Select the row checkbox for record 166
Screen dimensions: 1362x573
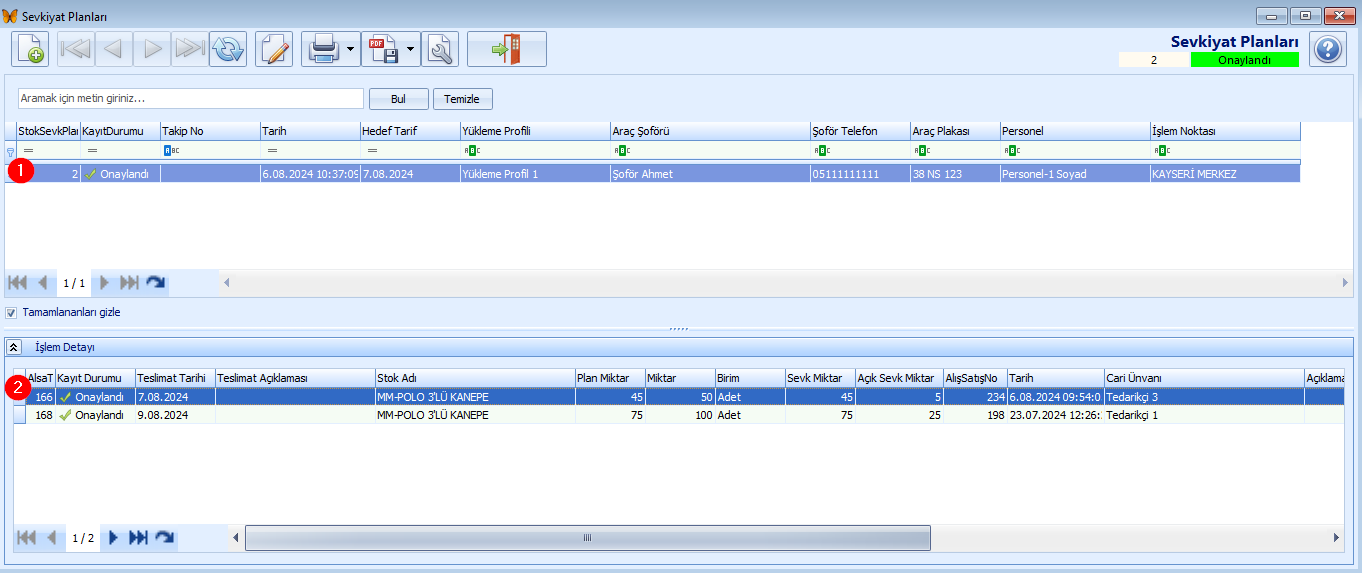point(19,397)
